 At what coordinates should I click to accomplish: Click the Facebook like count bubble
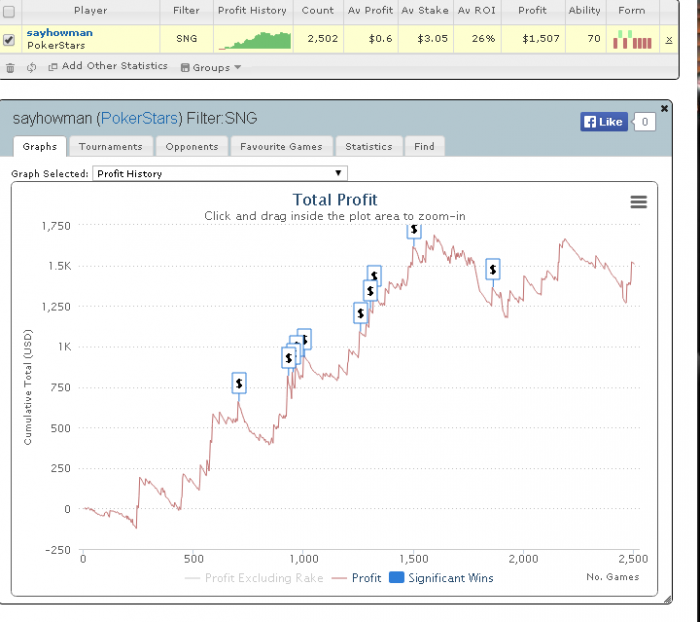[644, 122]
